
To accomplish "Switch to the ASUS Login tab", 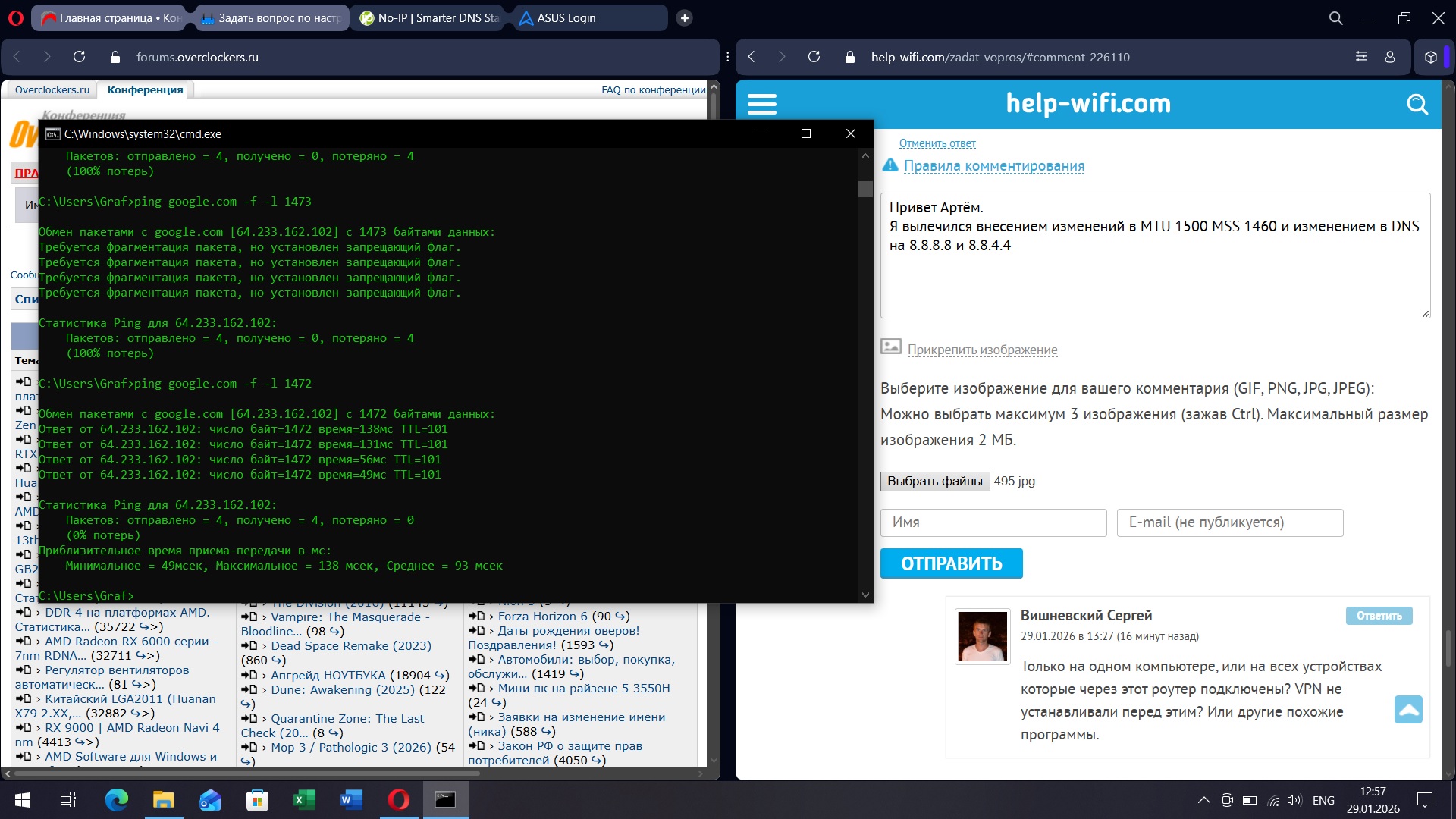I will pos(566,17).
